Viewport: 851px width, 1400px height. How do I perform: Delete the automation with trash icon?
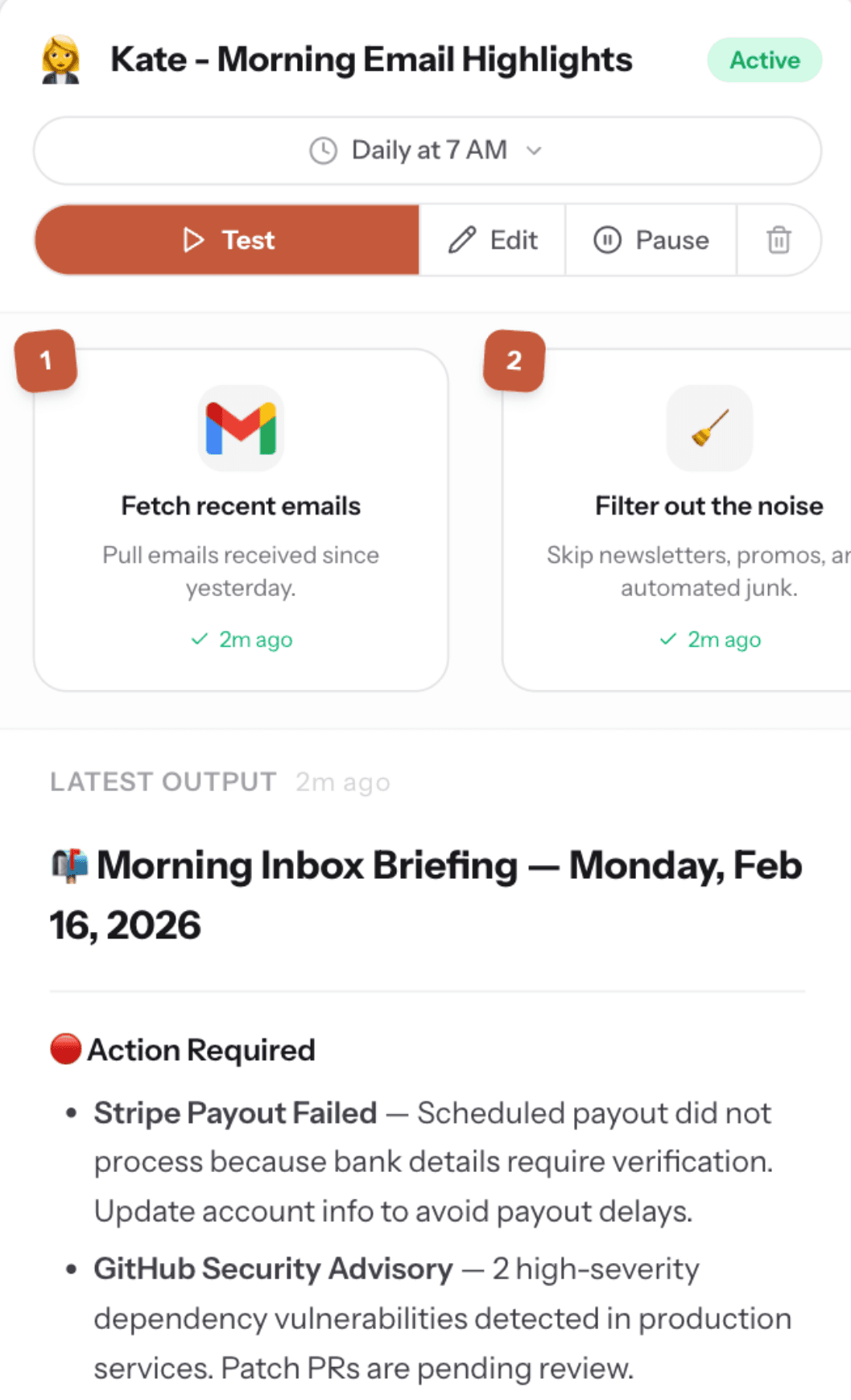pos(779,240)
